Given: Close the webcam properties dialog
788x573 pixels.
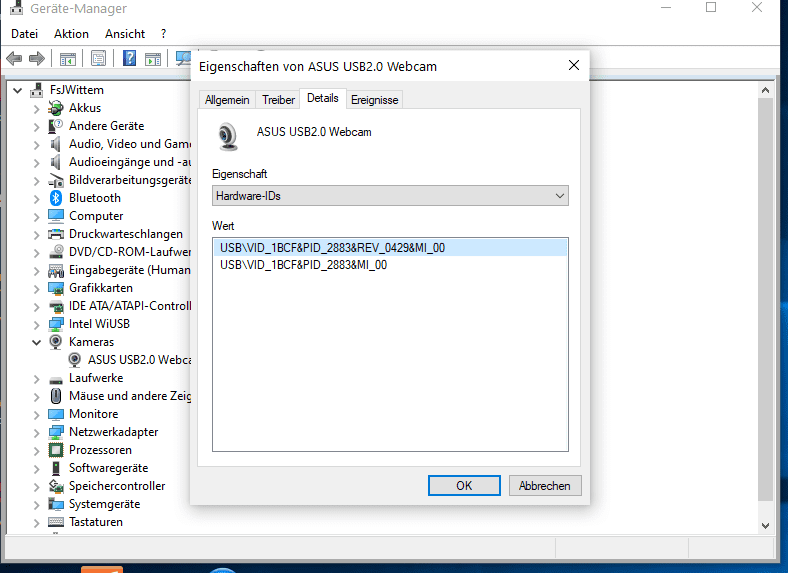Looking at the screenshot, I should coord(574,65).
